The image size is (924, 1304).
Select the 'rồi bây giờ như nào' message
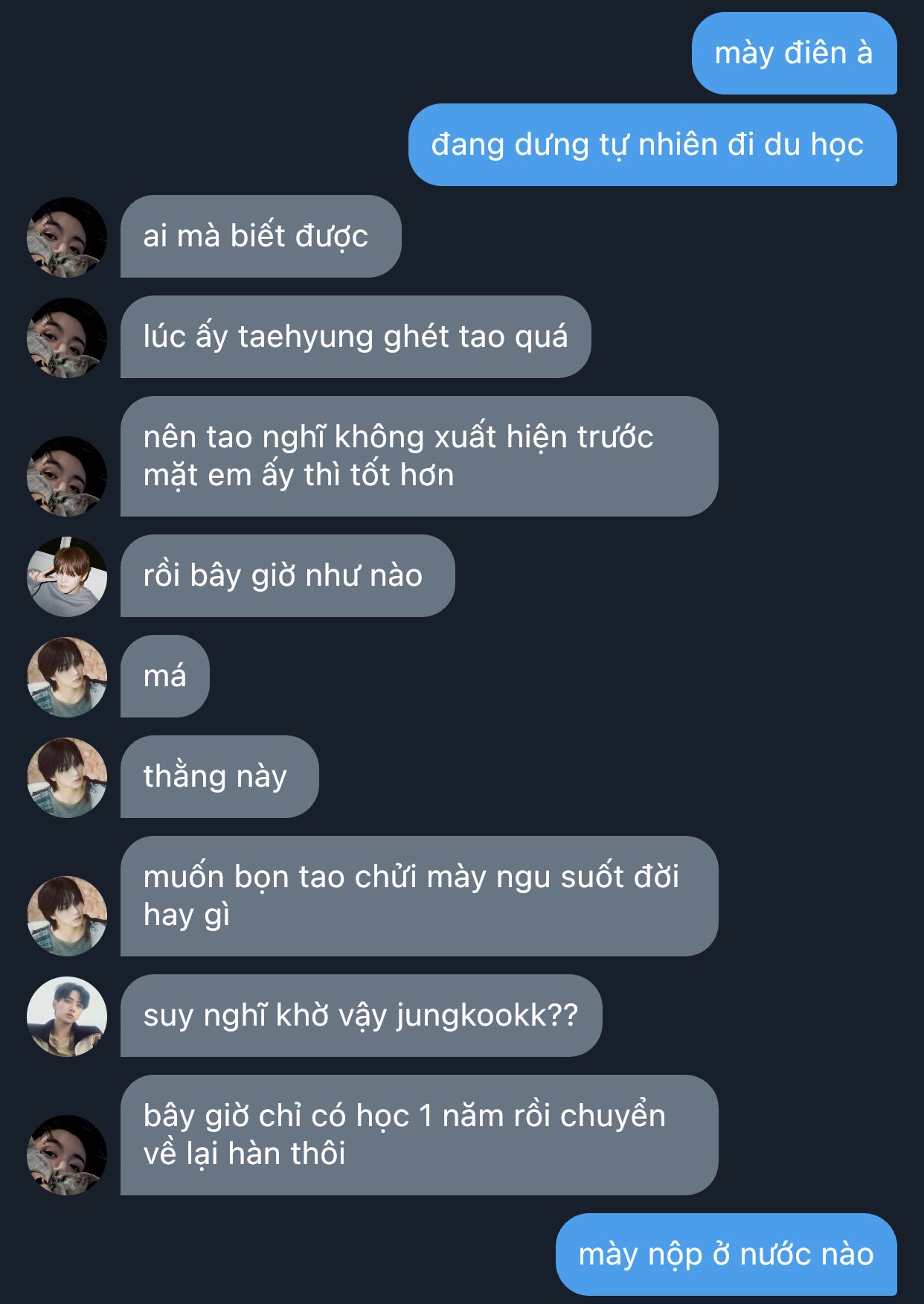coord(287,576)
